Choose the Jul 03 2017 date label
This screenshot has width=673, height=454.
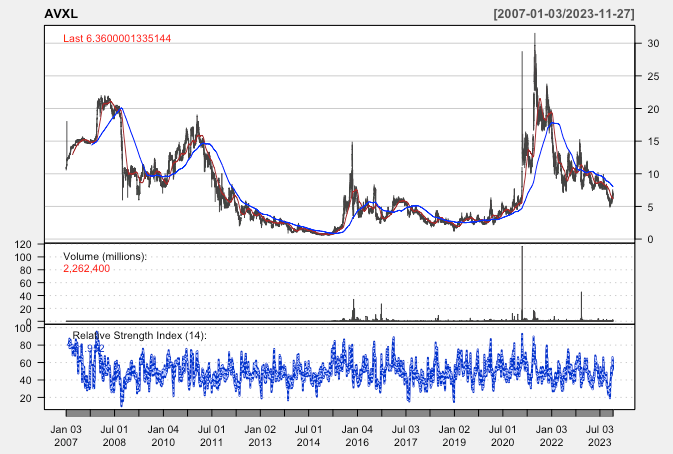pyautogui.click(x=405, y=434)
